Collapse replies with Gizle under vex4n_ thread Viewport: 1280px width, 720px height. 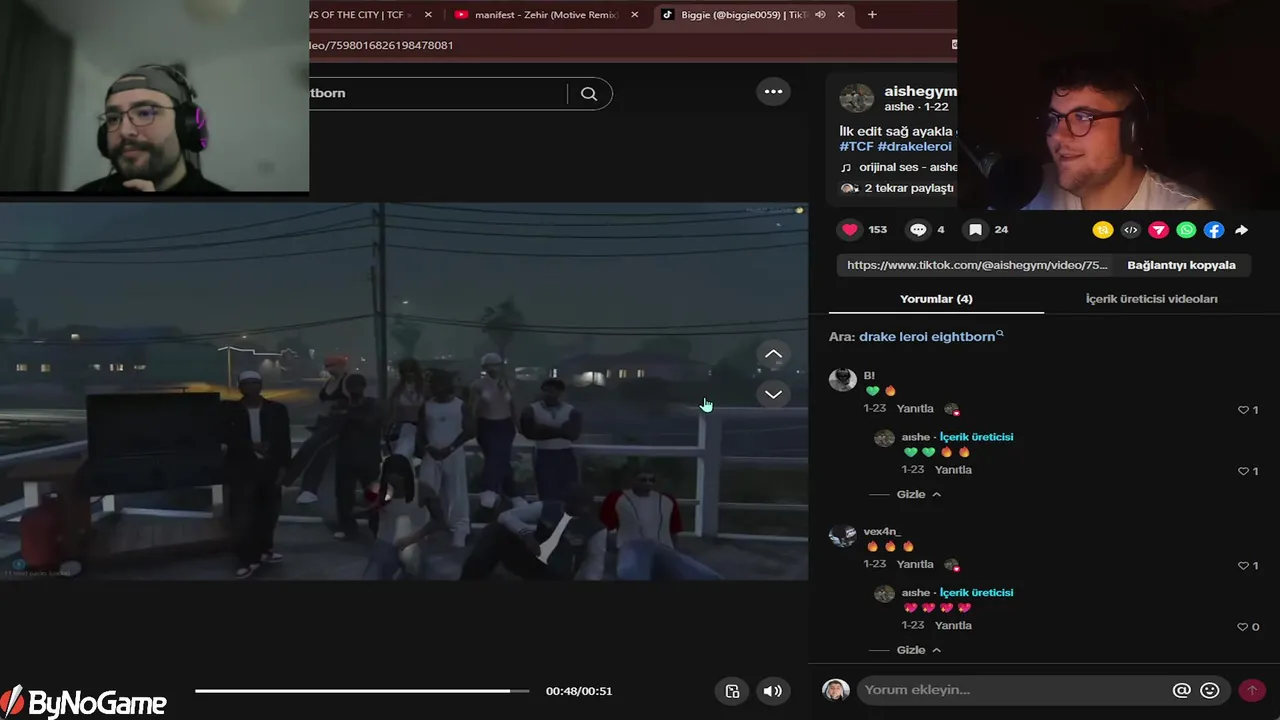tap(918, 650)
